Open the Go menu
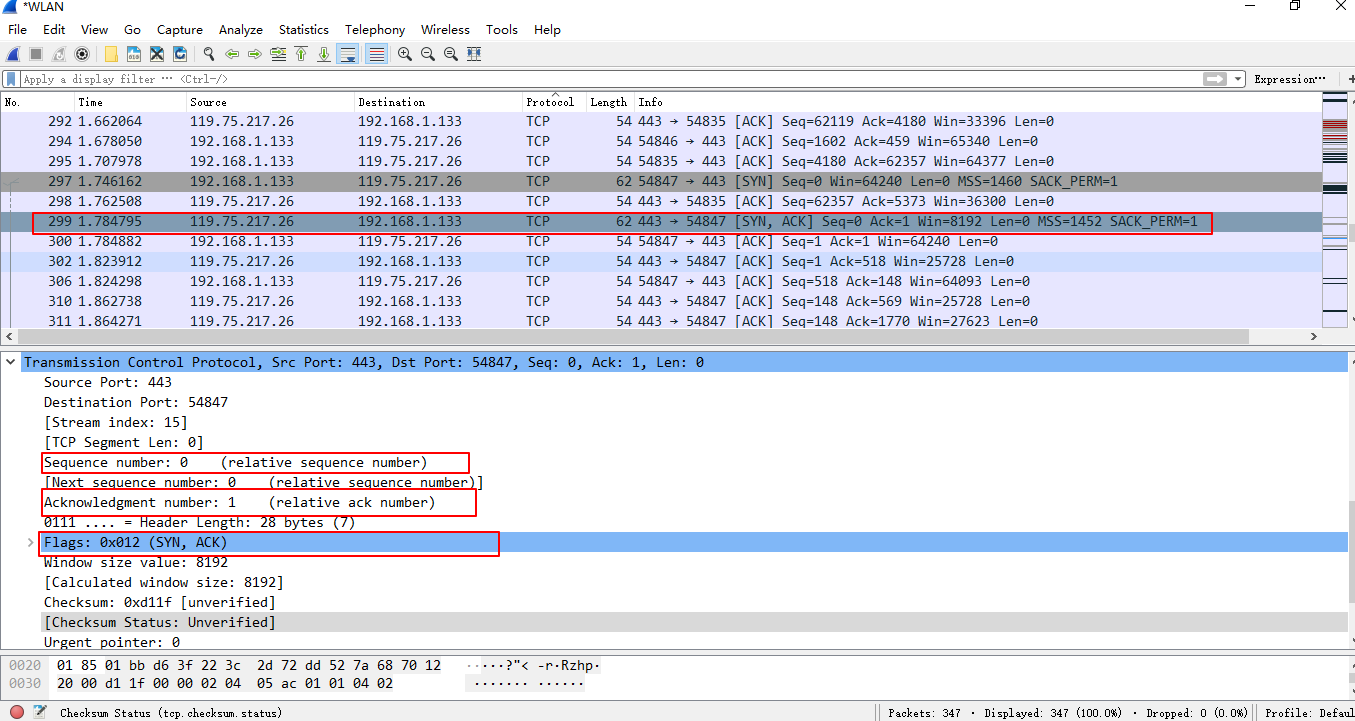The image size is (1355, 721). pyautogui.click(x=133, y=30)
